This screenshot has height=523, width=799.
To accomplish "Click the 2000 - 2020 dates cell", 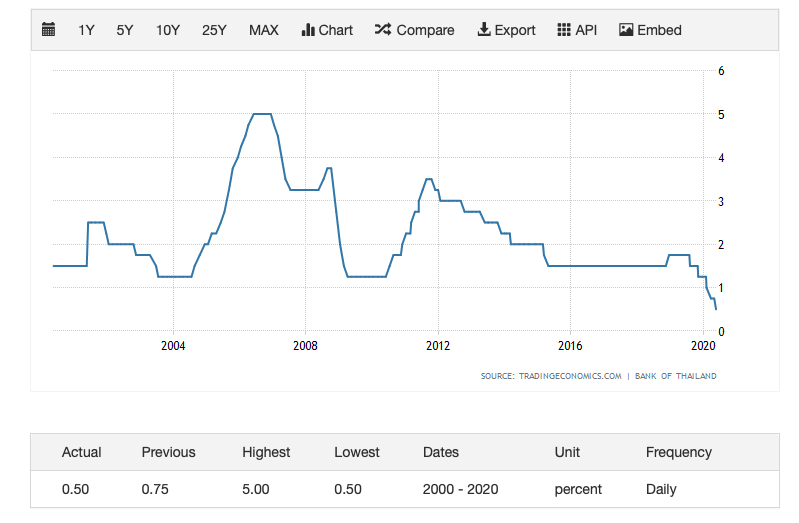I will 460,489.
